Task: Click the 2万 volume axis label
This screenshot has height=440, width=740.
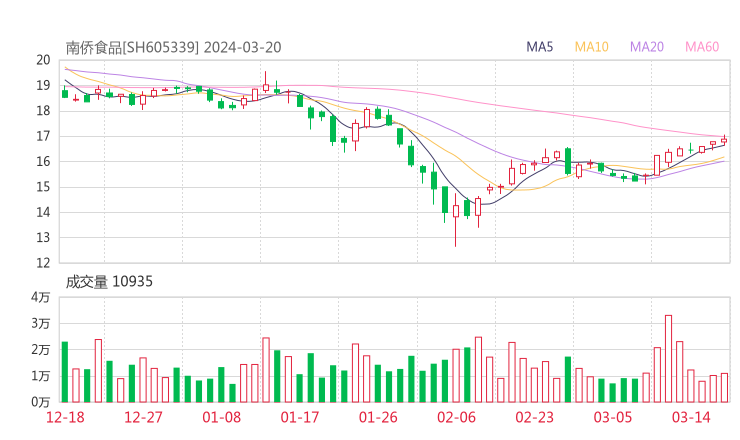Action: [x=41, y=349]
